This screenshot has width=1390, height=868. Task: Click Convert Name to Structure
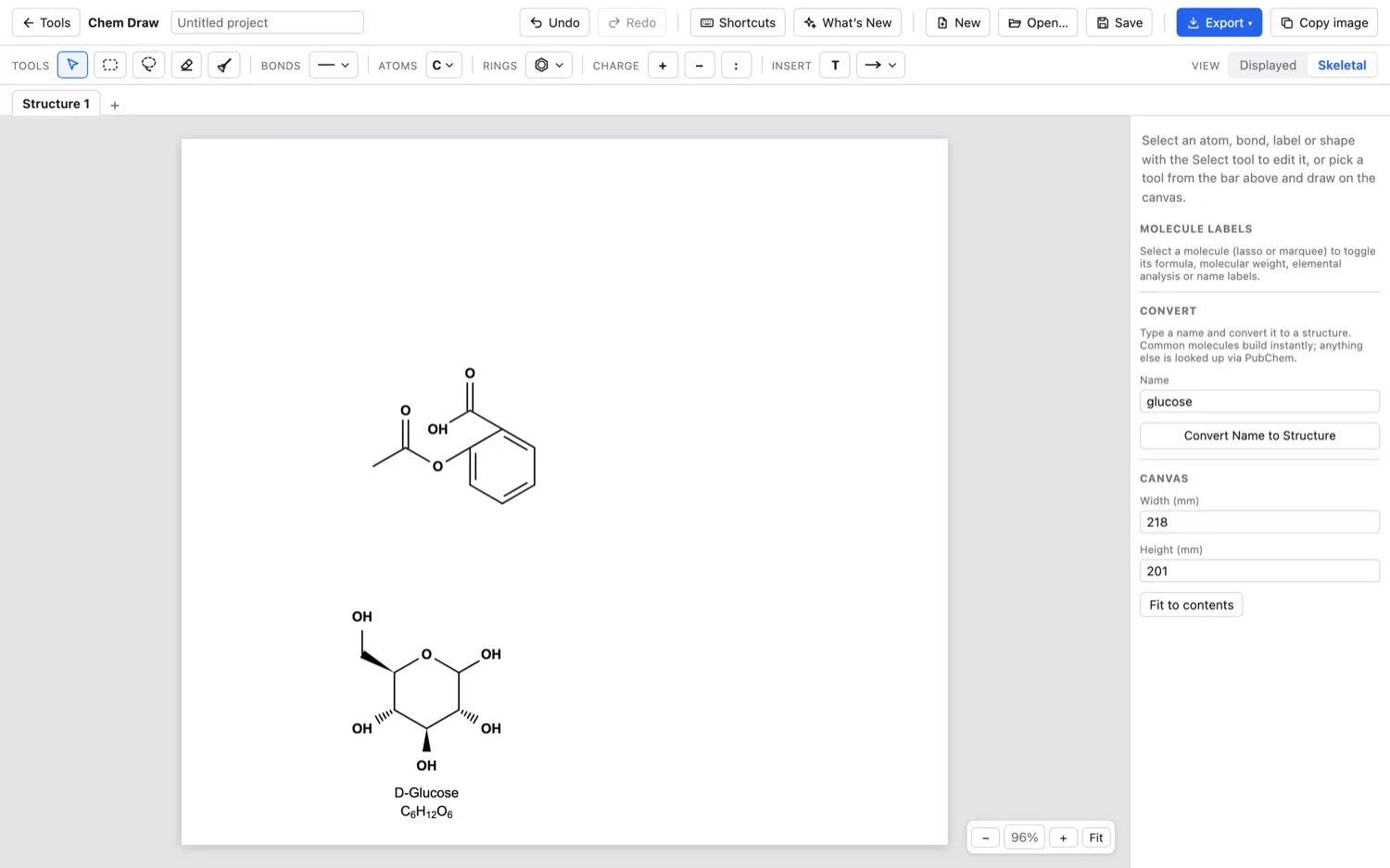1259,435
